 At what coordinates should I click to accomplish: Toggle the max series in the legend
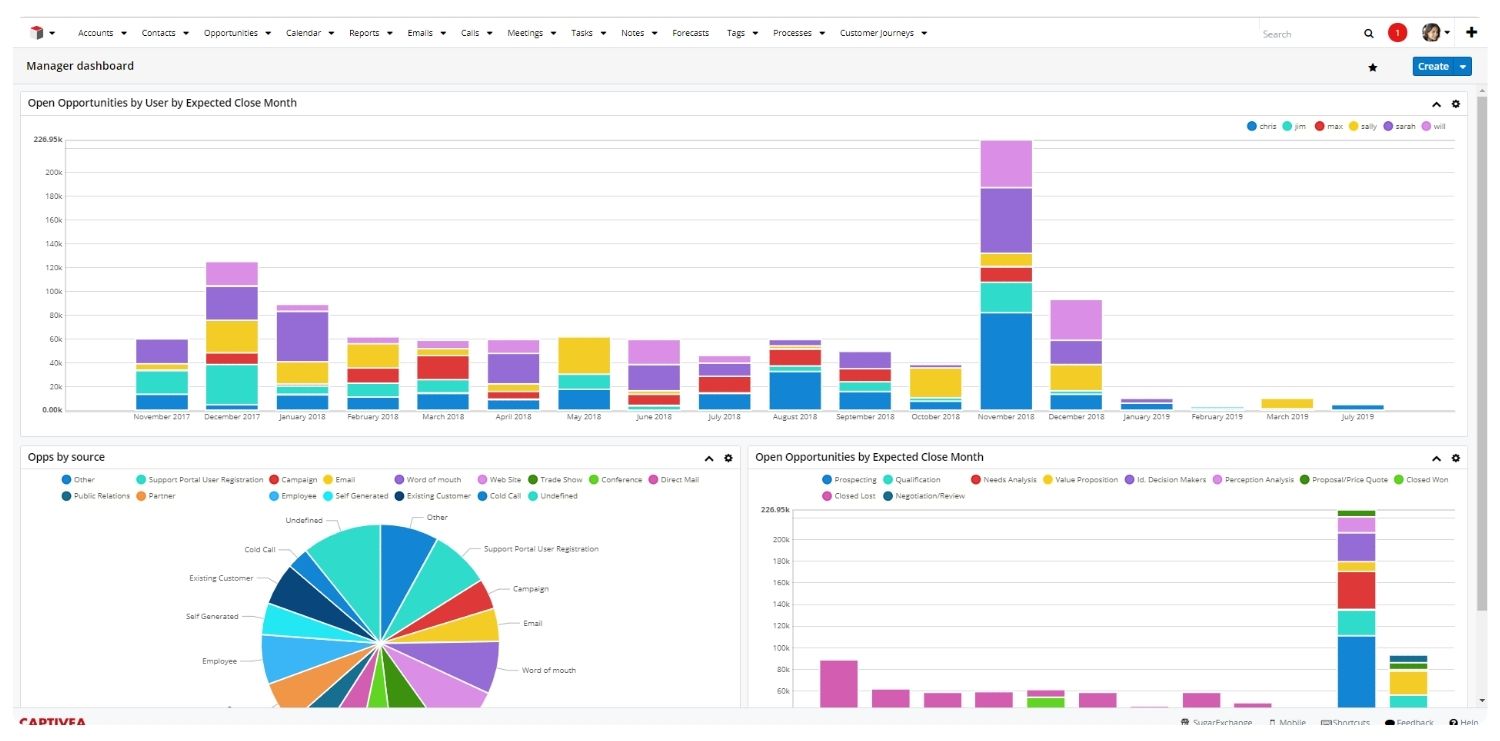(1328, 127)
